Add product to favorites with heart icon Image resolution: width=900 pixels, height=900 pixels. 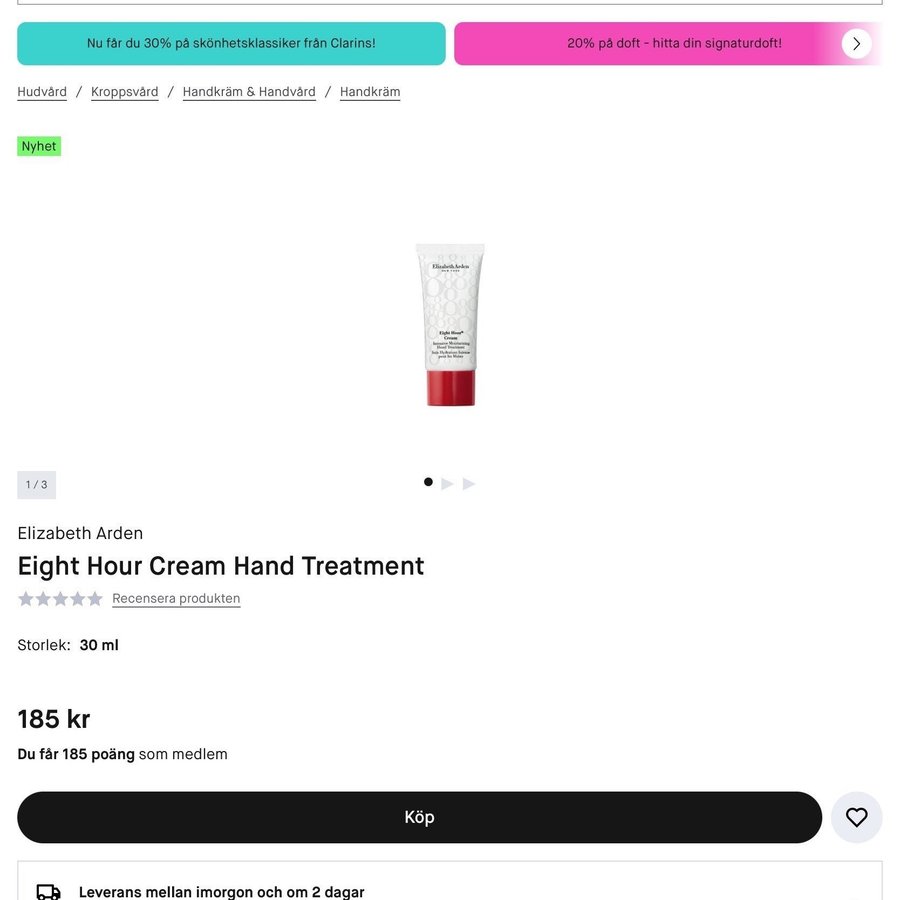tap(856, 817)
